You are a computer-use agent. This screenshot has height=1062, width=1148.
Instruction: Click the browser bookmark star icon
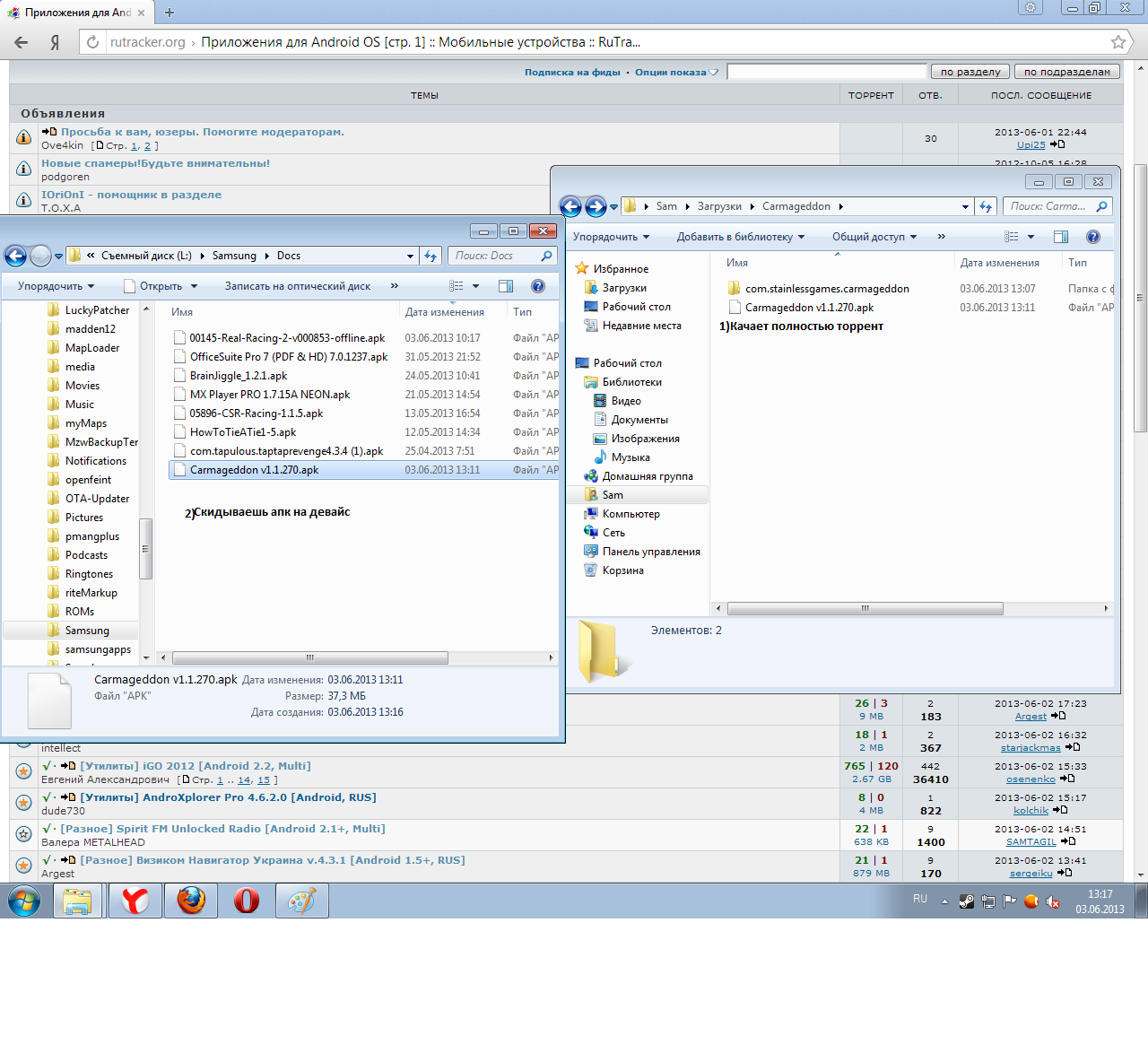[1118, 42]
